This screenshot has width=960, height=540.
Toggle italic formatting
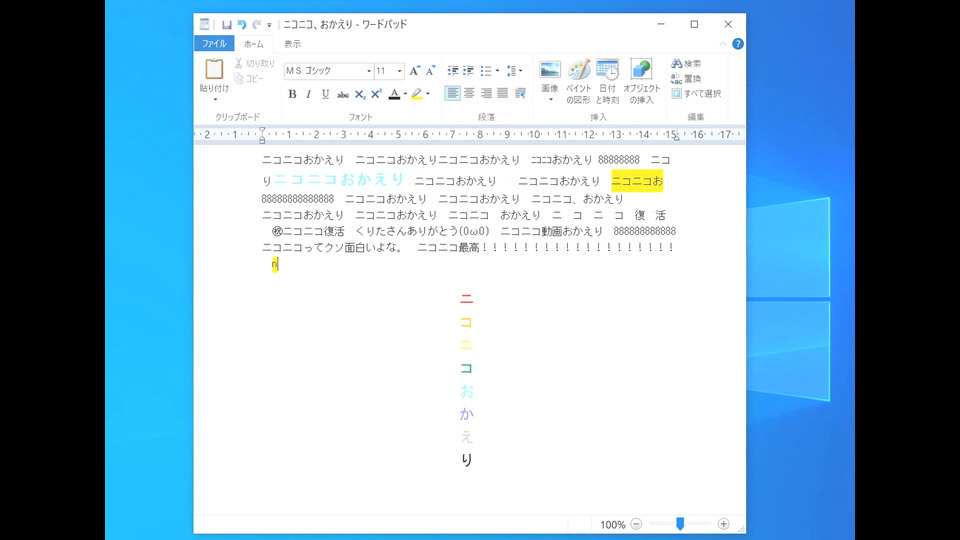[309, 94]
